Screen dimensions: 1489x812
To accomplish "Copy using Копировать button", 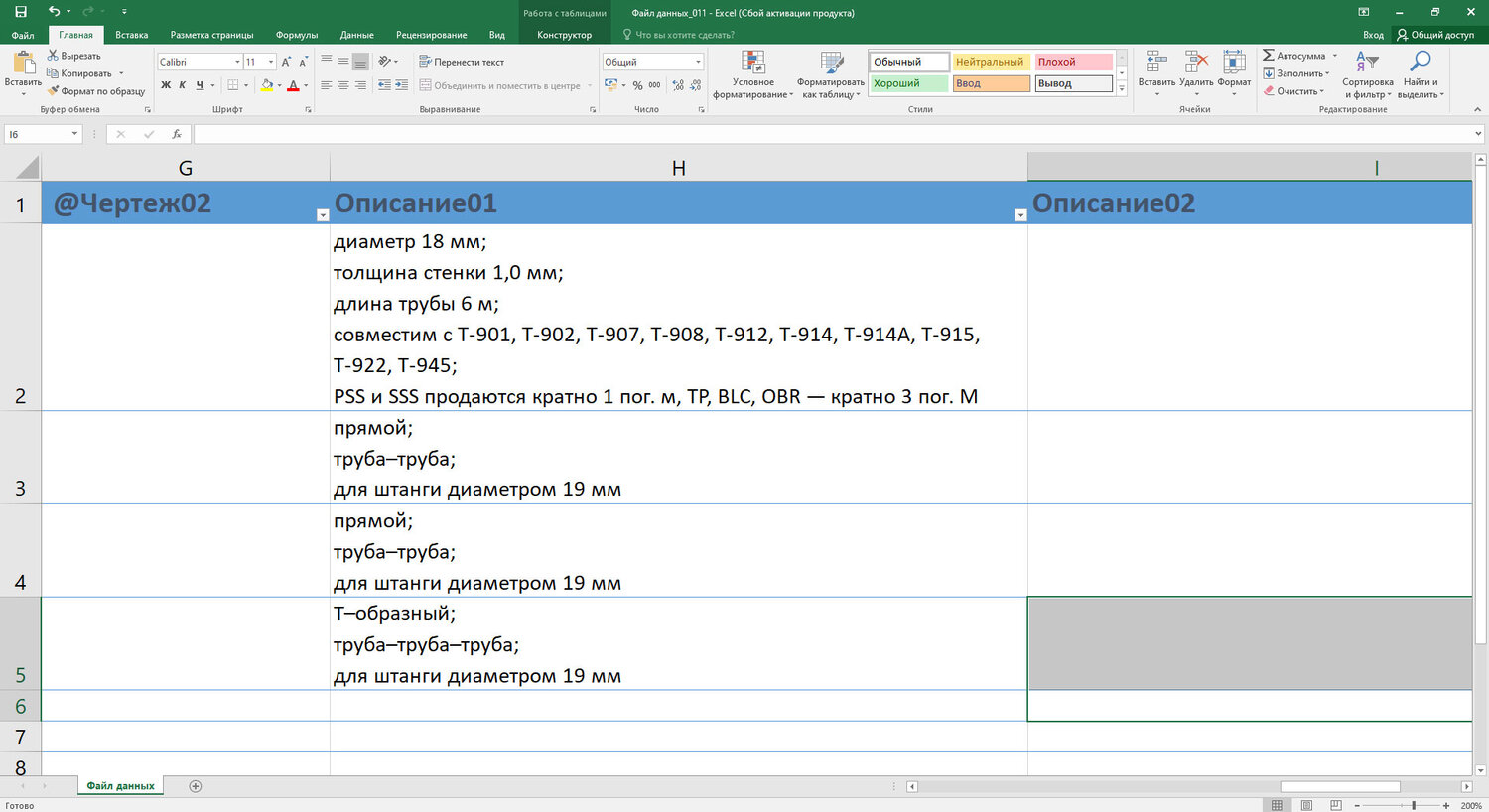I will 80,73.
